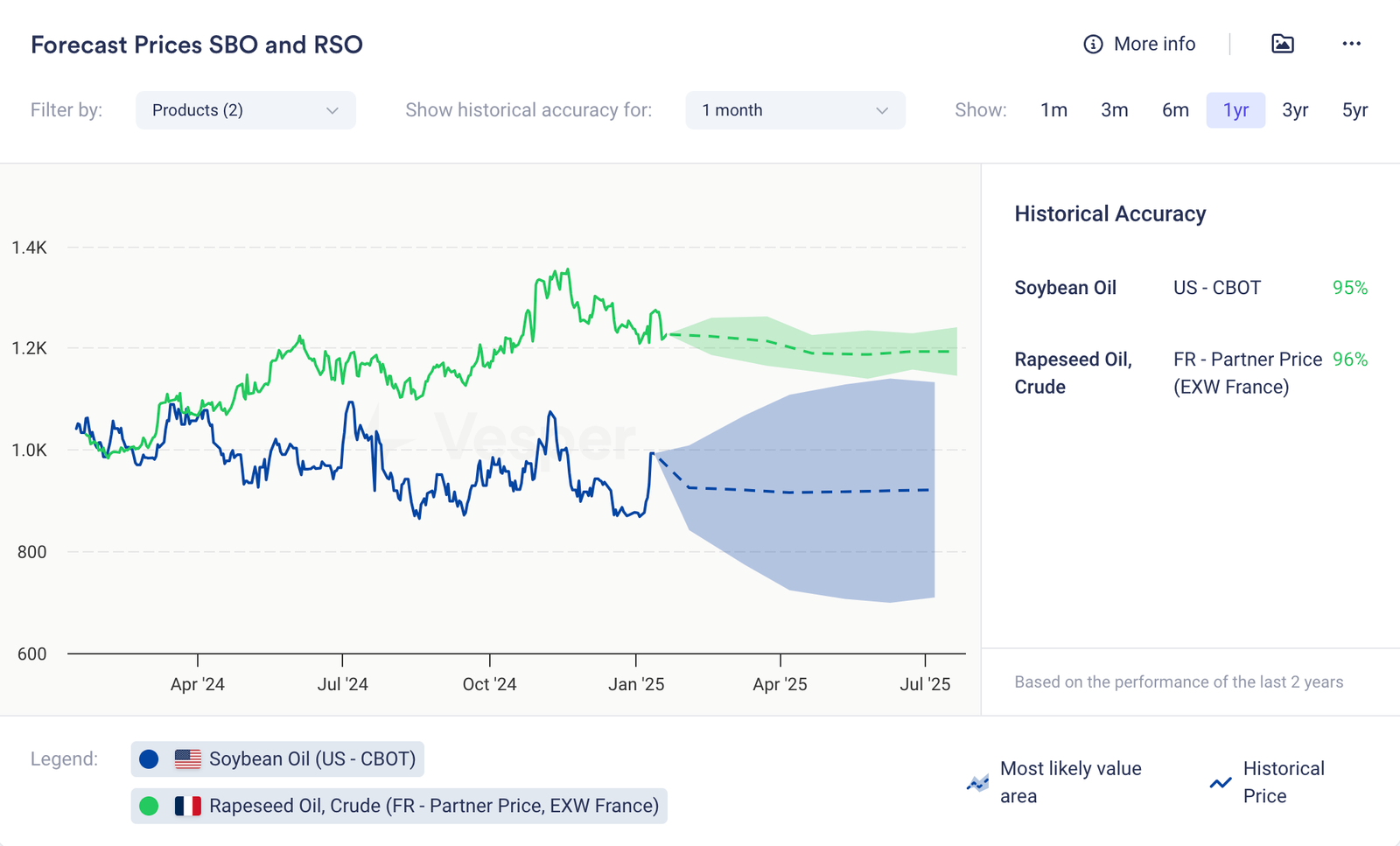Select the 1m time range
Viewport: 1400px width, 846px height.
coord(1053,110)
